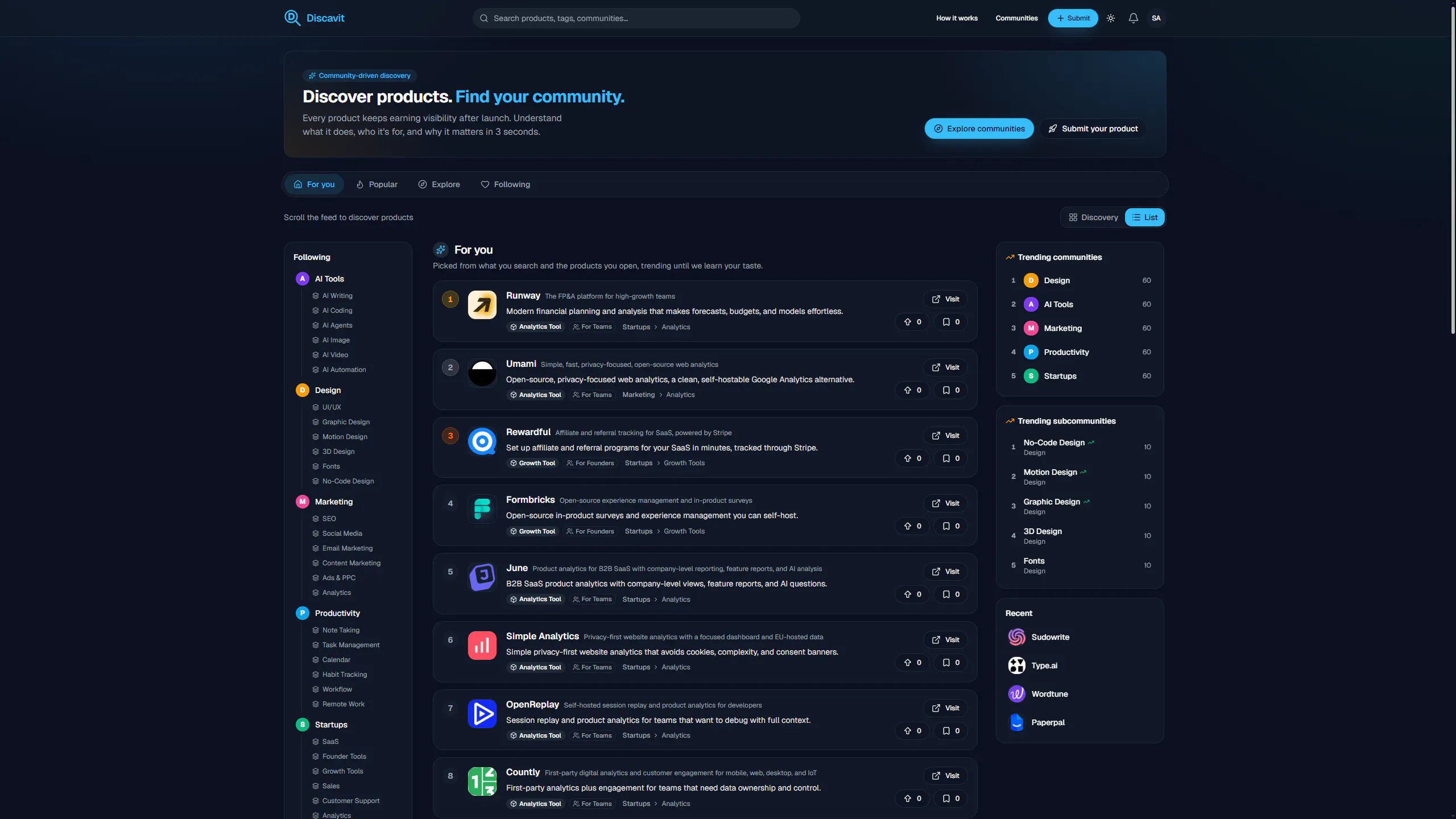This screenshot has width=1456, height=819.
Task: Click the Productivity avatar in Following sidebar
Action: click(303, 613)
